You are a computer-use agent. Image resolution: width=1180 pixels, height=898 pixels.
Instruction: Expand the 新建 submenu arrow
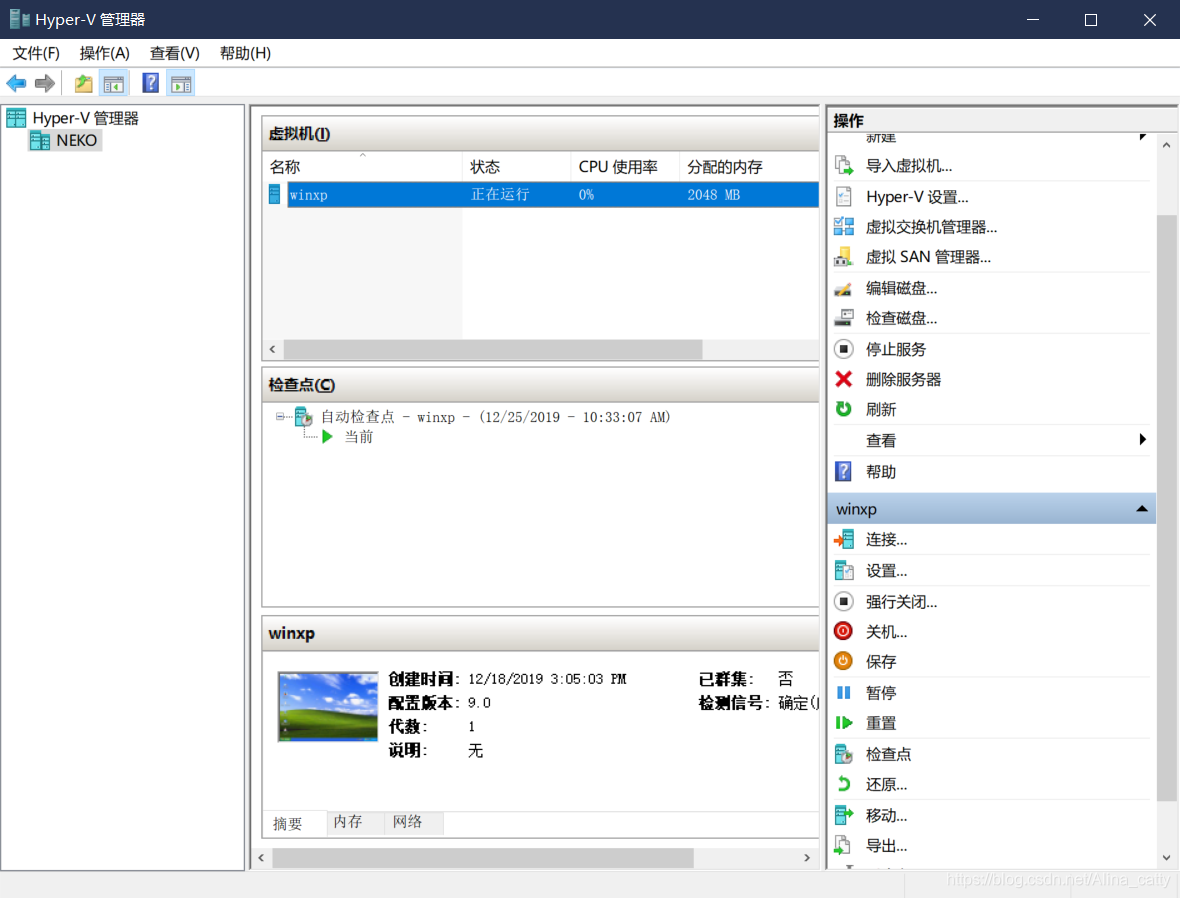click(x=1142, y=137)
